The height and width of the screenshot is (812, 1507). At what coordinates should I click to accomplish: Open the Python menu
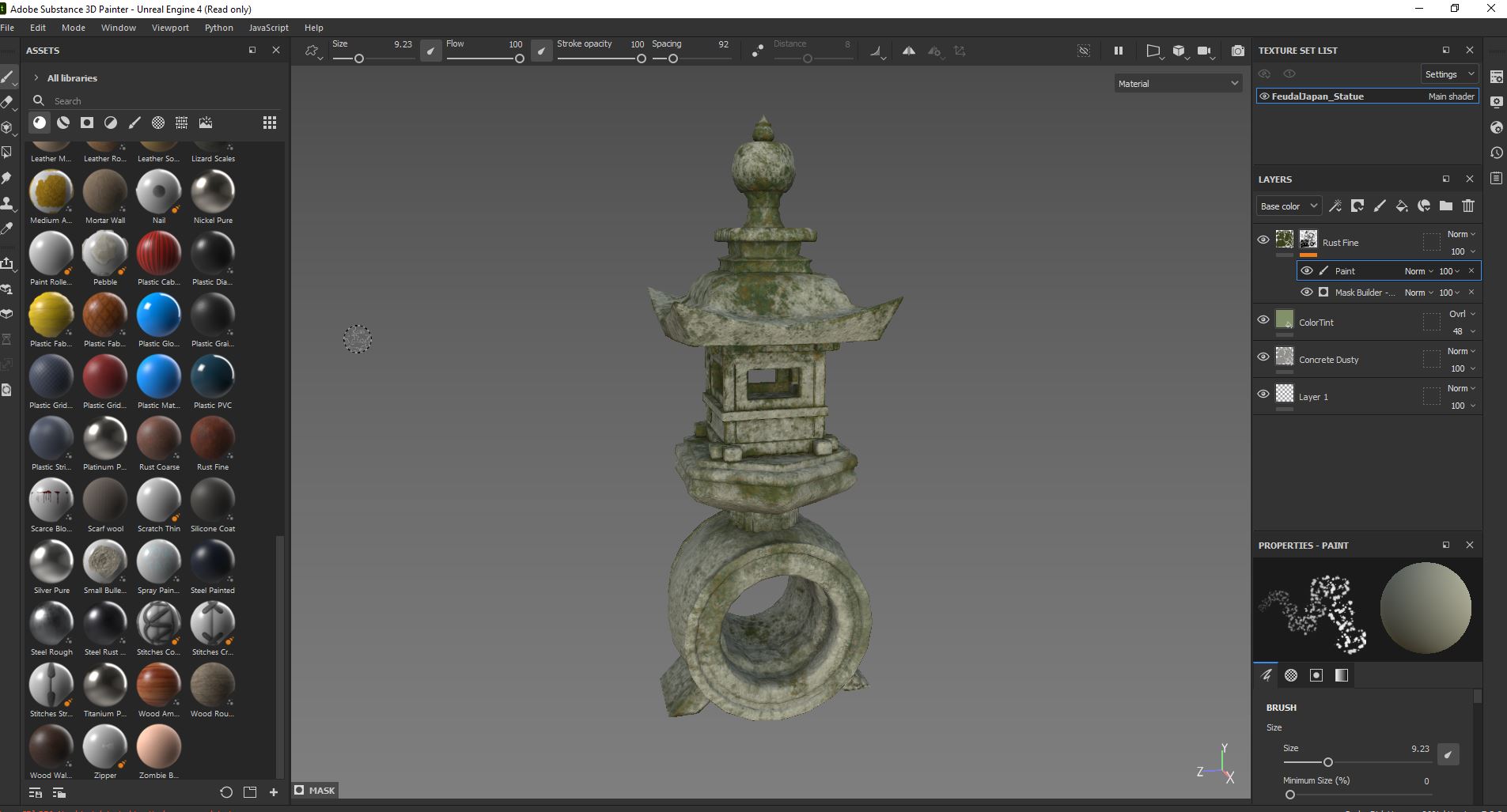coord(219,28)
